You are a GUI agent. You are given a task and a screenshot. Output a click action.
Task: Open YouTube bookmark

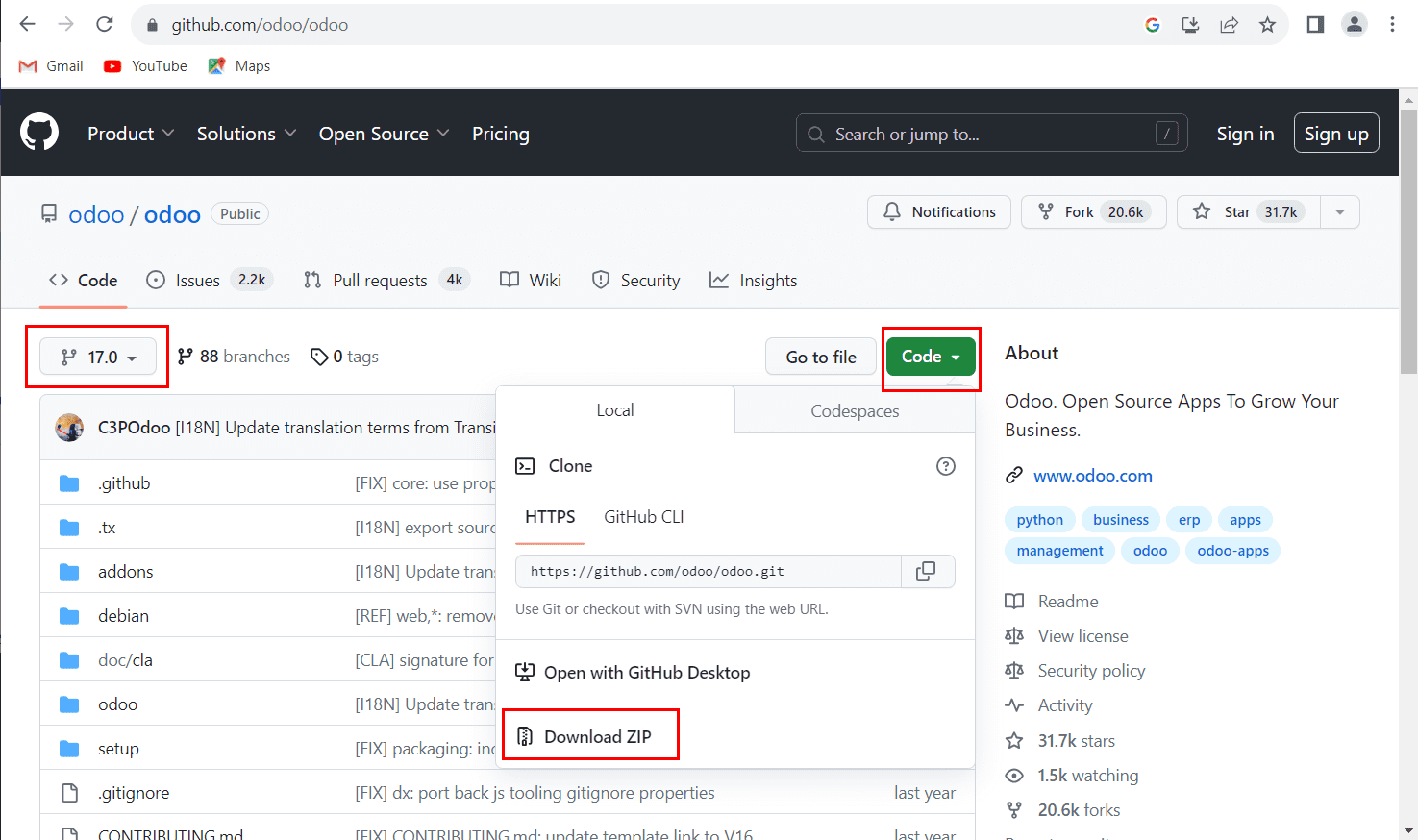point(146,66)
